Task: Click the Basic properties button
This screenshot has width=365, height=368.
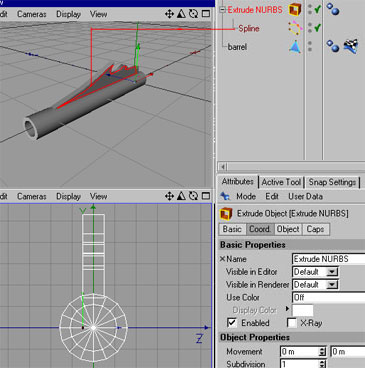Action: point(232,229)
